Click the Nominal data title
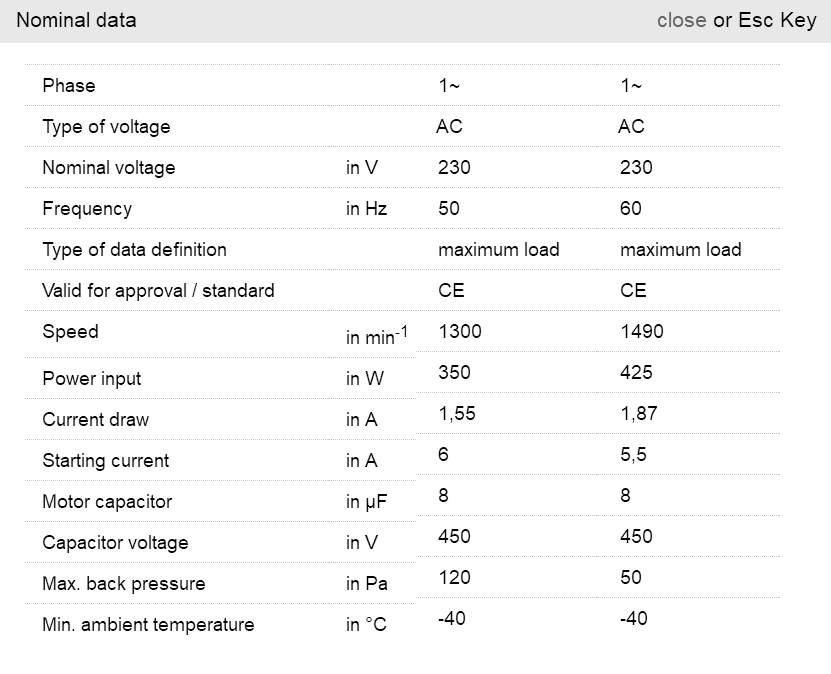Viewport: 831px width, 674px height. pos(76,20)
